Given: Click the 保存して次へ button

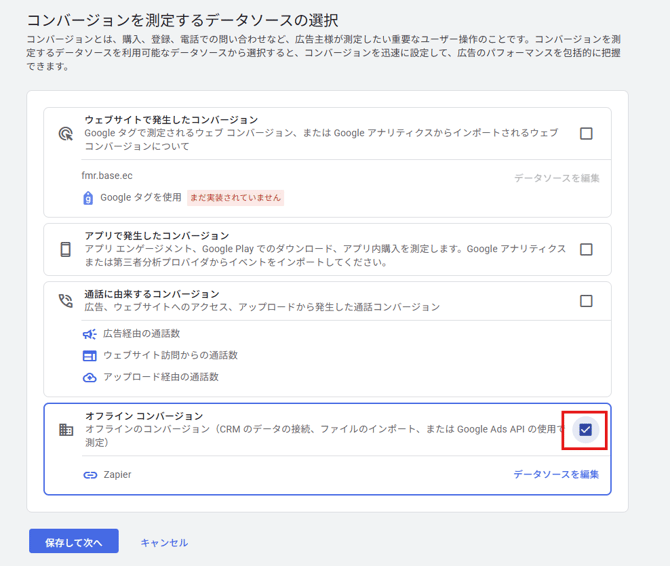Looking at the screenshot, I should click(x=74, y=541).
